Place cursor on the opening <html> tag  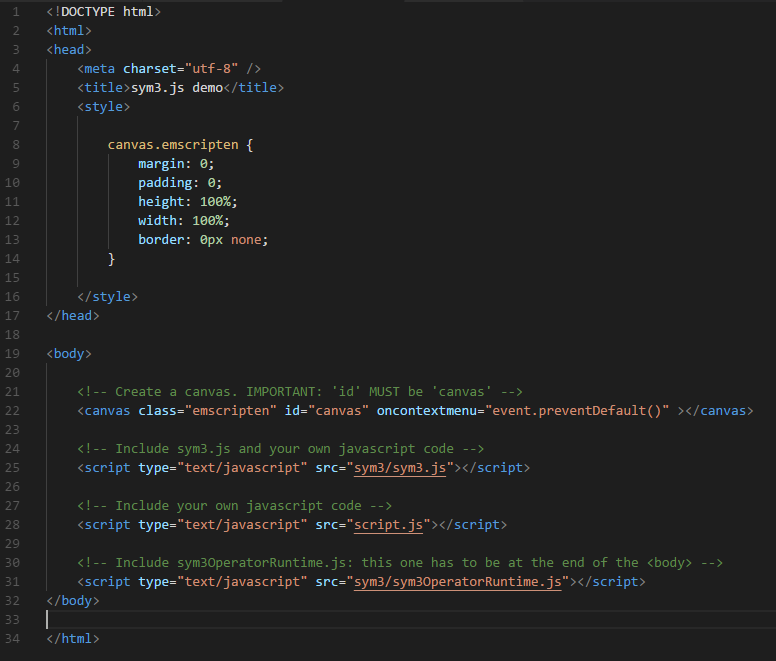click(x=69, y=31)
